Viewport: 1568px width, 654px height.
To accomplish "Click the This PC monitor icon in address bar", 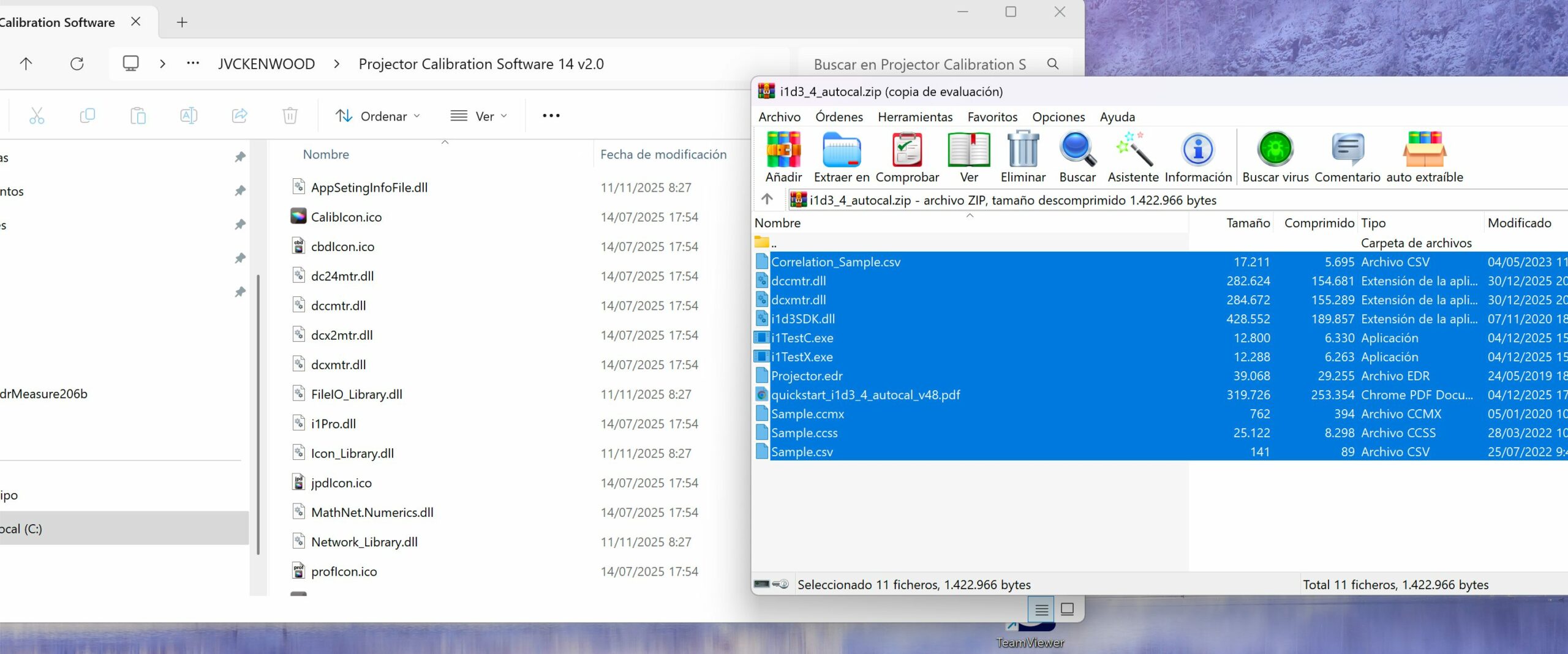I will (x=130, y=64).
